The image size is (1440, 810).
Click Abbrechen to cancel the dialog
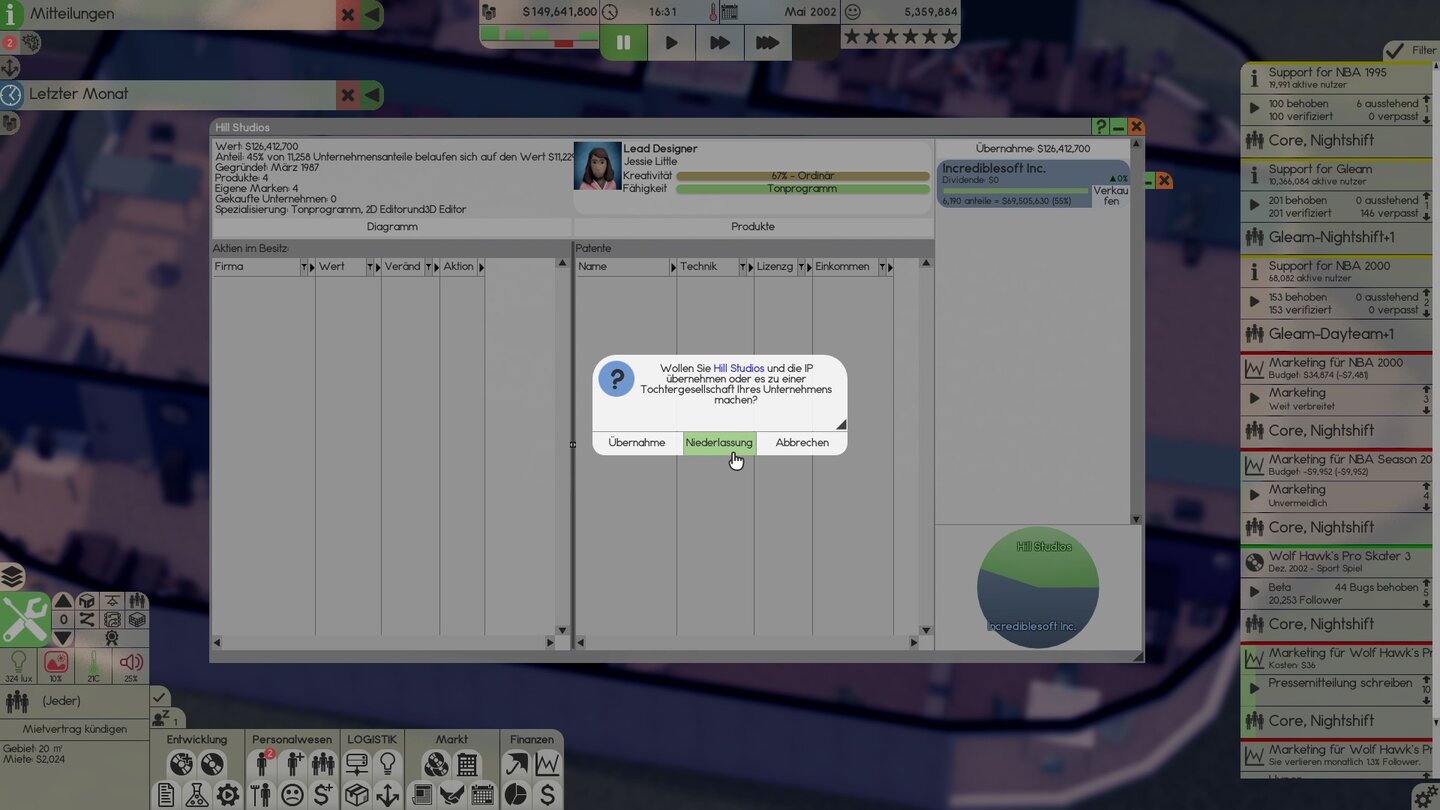802,443
